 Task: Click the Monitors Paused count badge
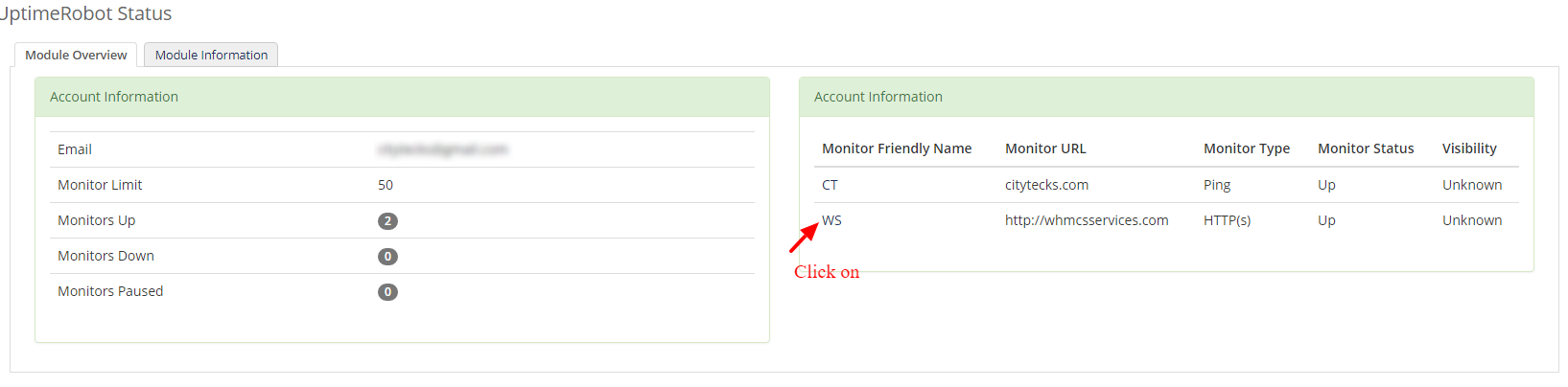pyautogui.click(x=387, y=292)
